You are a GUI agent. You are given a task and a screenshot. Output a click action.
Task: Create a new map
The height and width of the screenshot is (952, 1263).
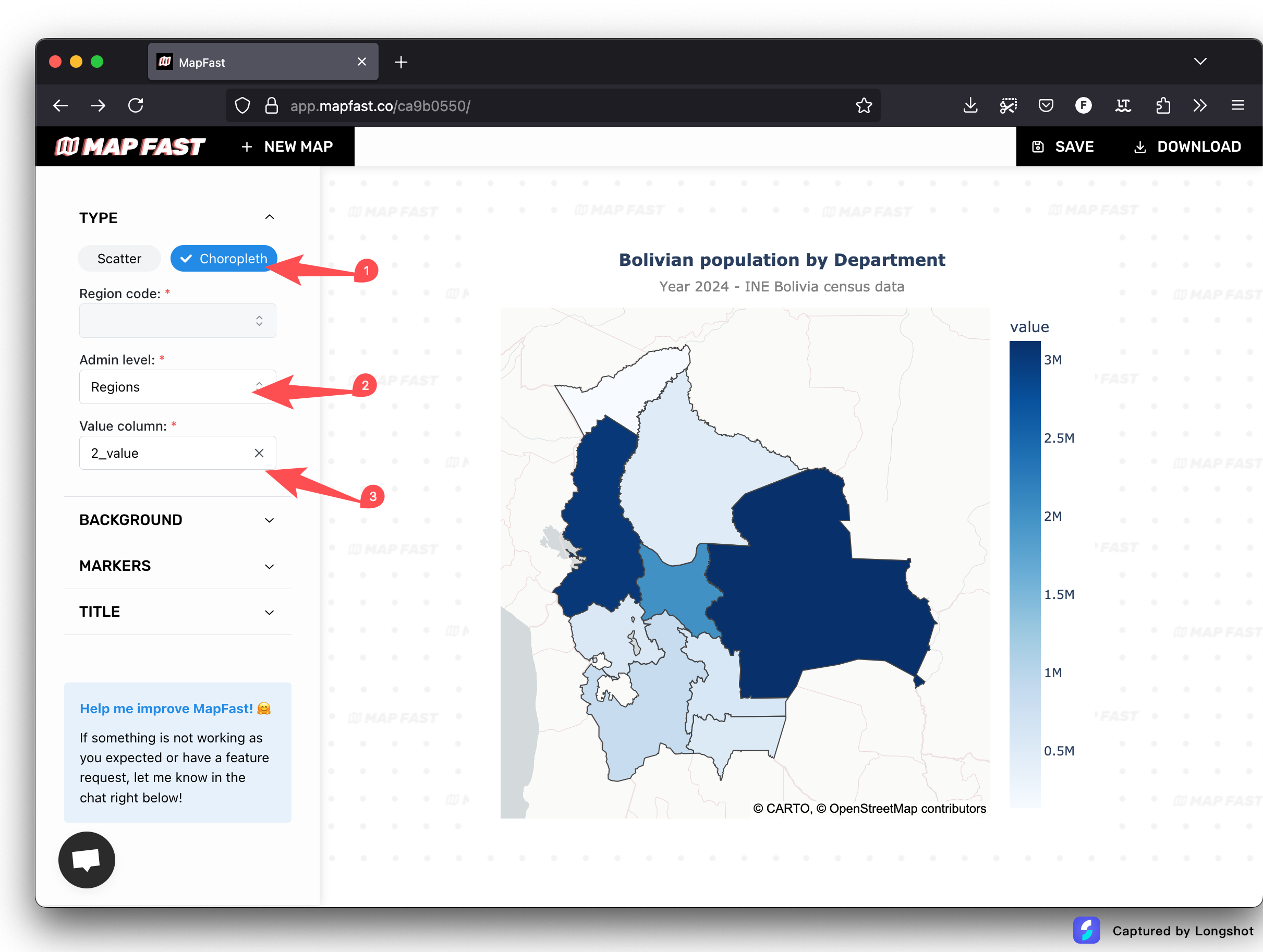pyautogui.click(x=287, y=147)
